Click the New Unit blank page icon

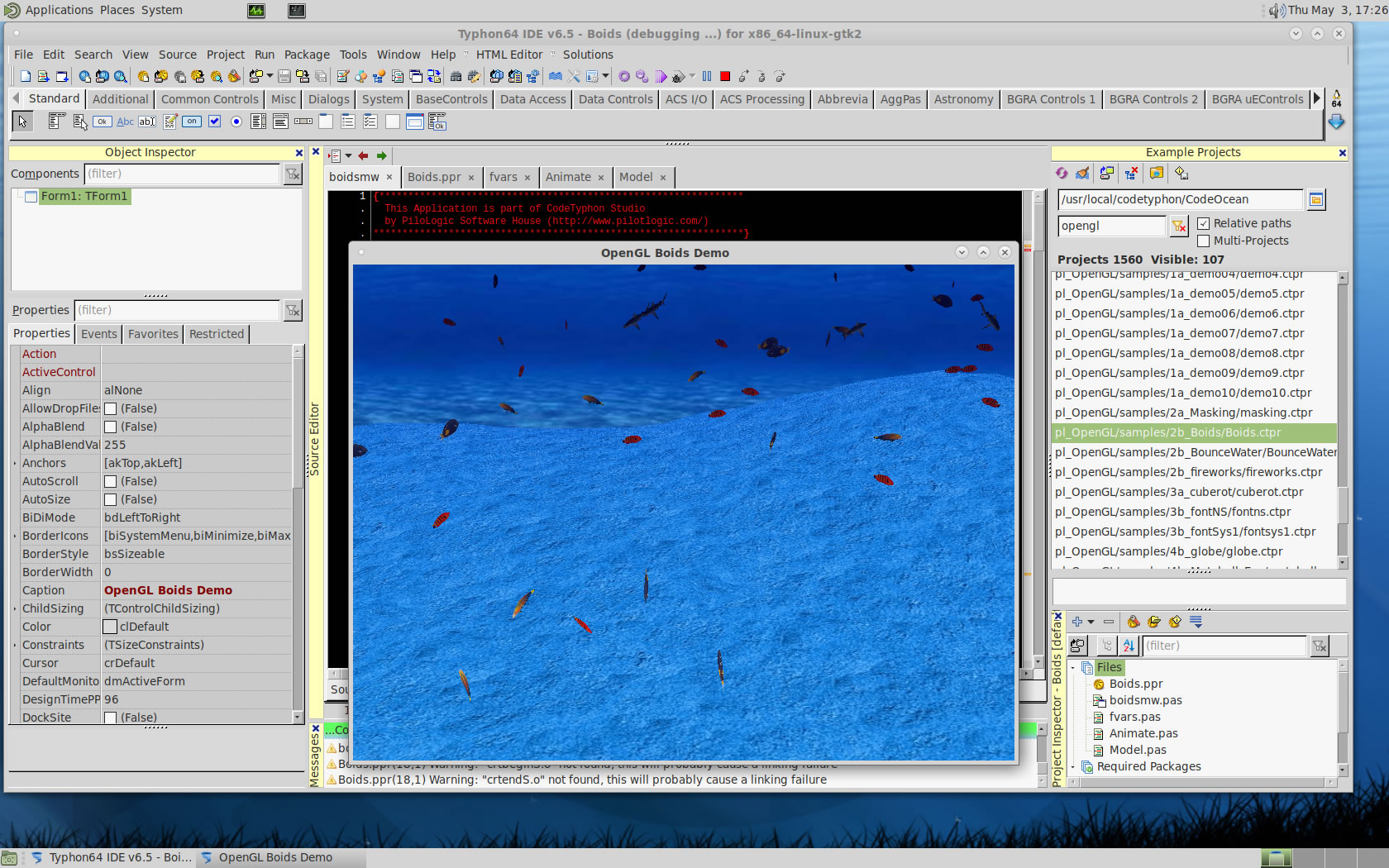click(26, 76)
